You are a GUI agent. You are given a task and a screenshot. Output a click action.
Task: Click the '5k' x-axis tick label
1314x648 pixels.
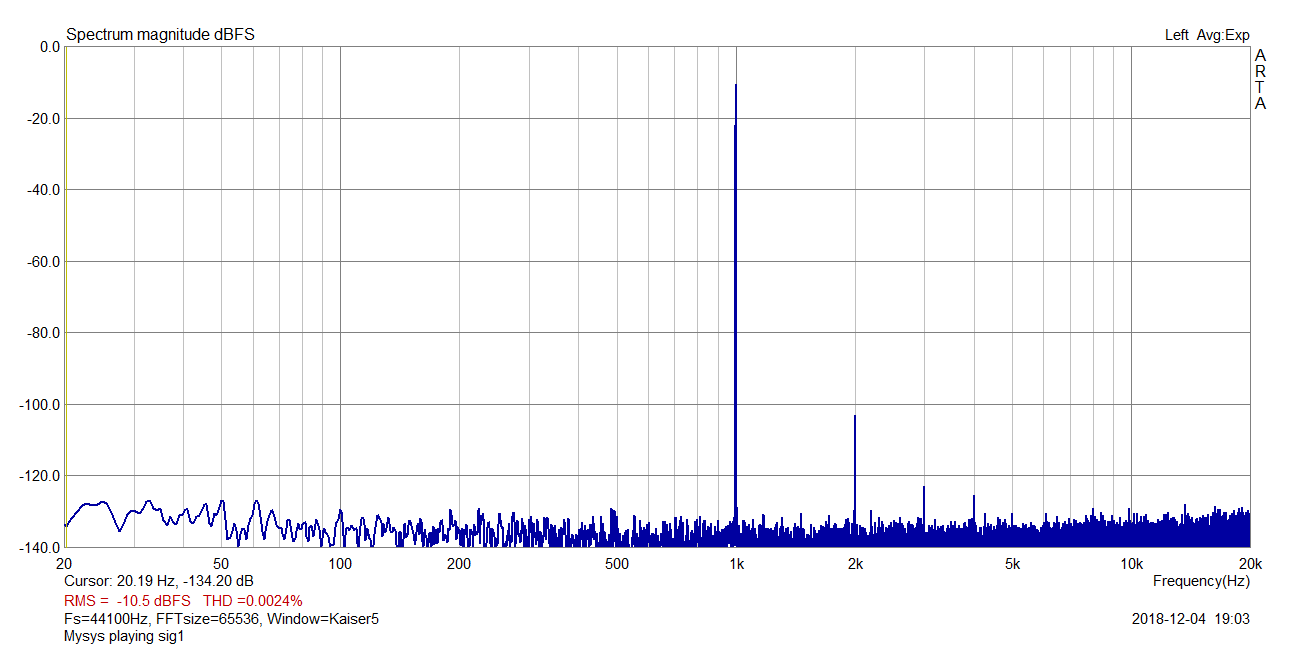1012,564
